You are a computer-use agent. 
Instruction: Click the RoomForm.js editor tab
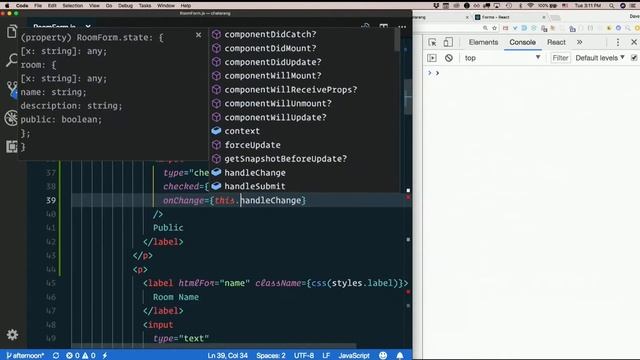pyautogui.click(x=55, y=26)
